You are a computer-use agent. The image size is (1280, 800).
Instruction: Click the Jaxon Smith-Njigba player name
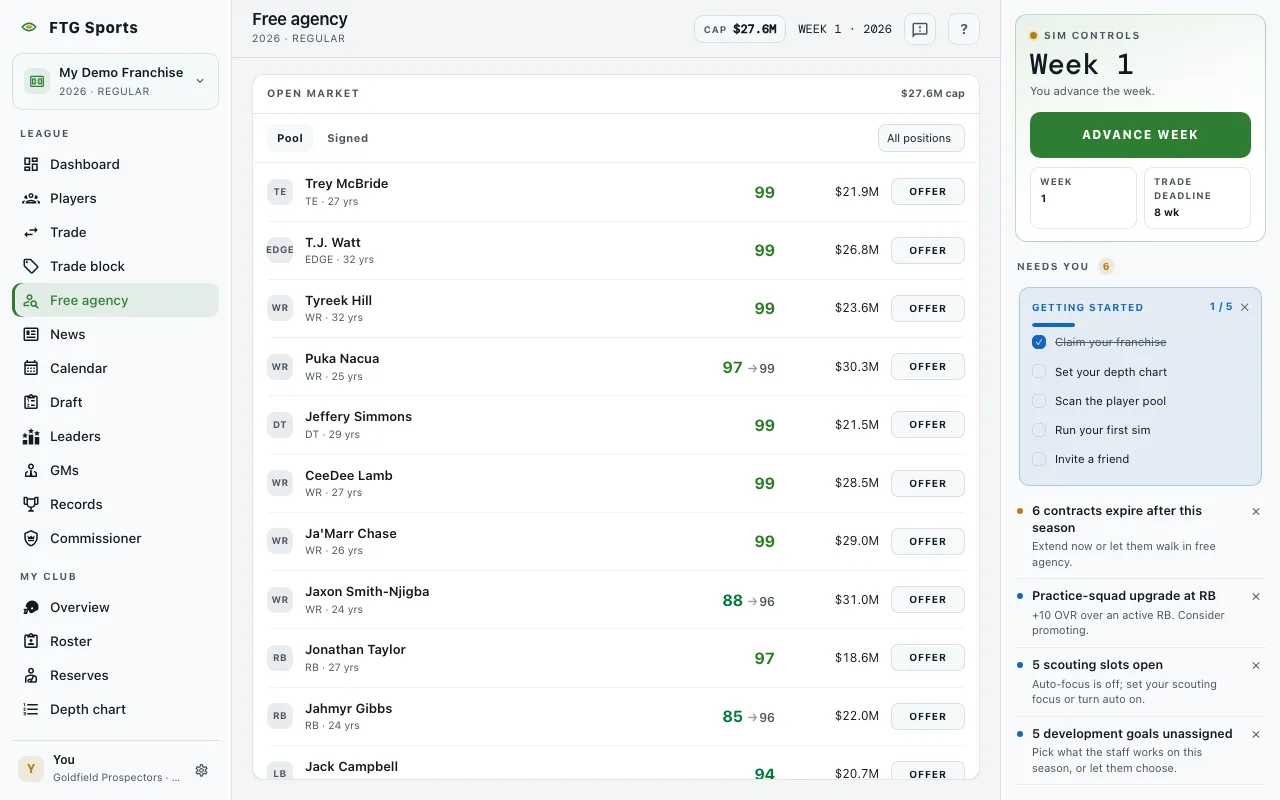point(367,591)
